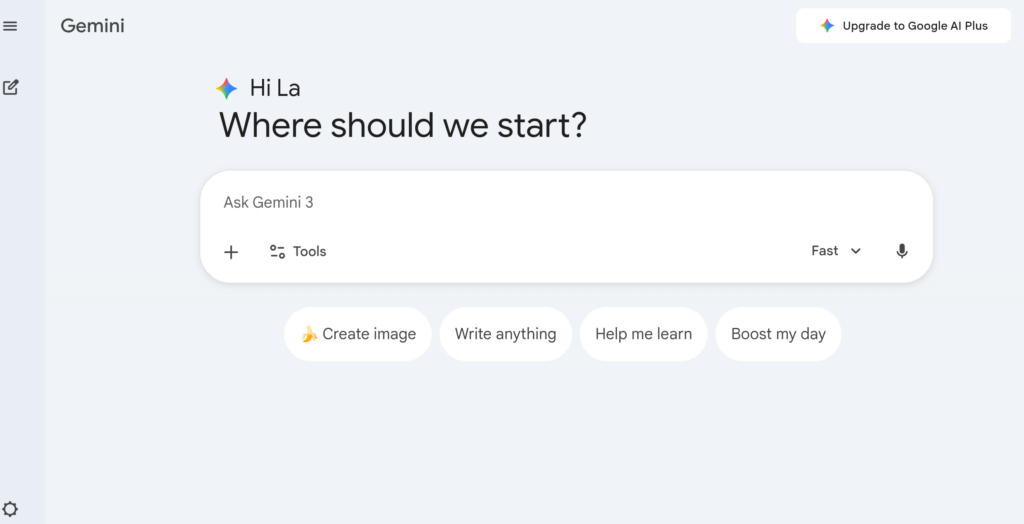Start a new chat with the compose icon
This screenshot has width=1024, height=524.
(x=11, y=87)
